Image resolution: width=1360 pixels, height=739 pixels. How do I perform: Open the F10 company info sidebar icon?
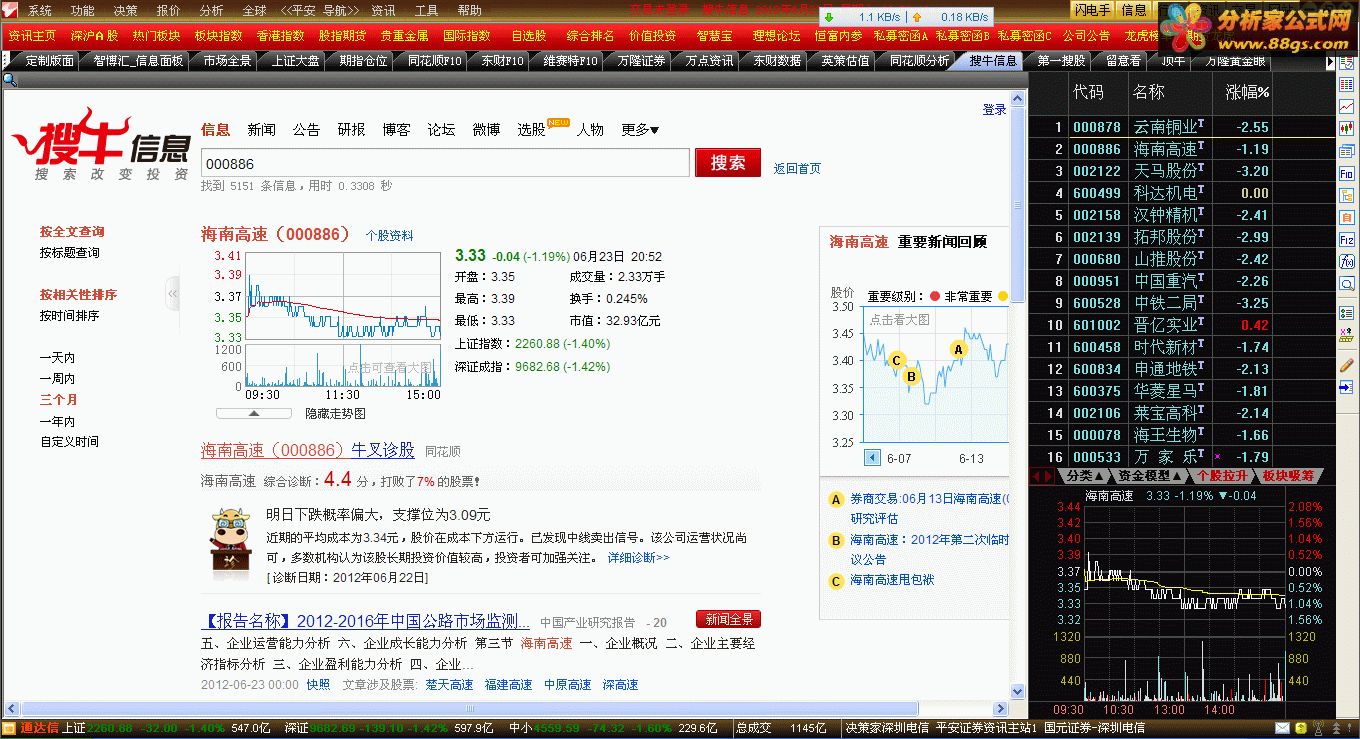[1346, 174]
